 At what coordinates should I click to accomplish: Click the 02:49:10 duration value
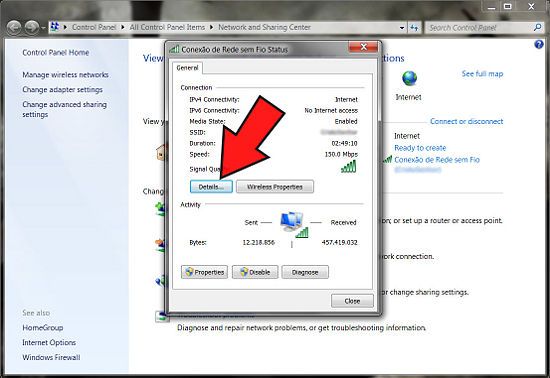pyautogui.click(x=344, y=143)
